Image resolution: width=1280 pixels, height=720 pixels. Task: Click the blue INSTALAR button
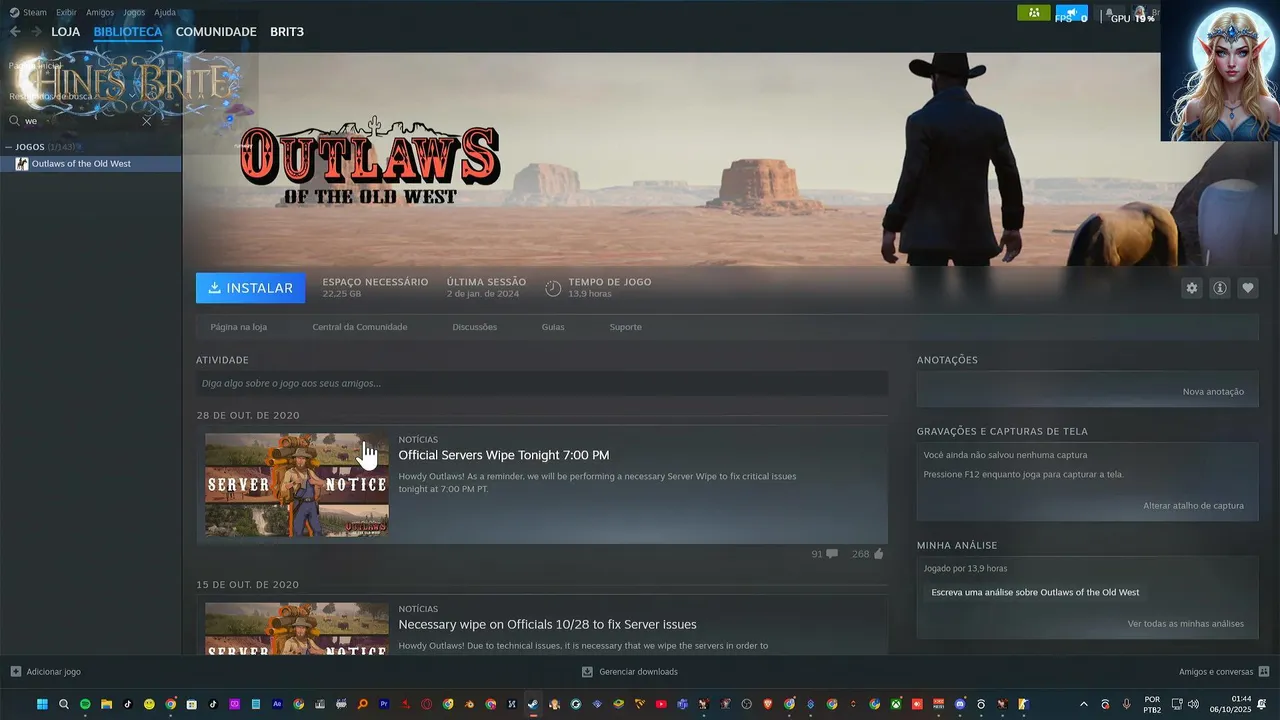[x=251, y=288]
